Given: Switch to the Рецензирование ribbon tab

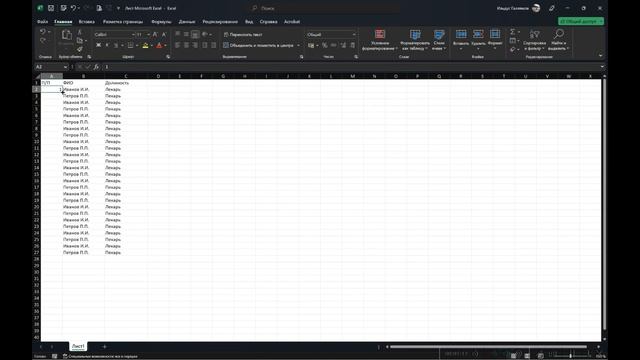Looking at the screenshot, I should click(x=220, y=22).
